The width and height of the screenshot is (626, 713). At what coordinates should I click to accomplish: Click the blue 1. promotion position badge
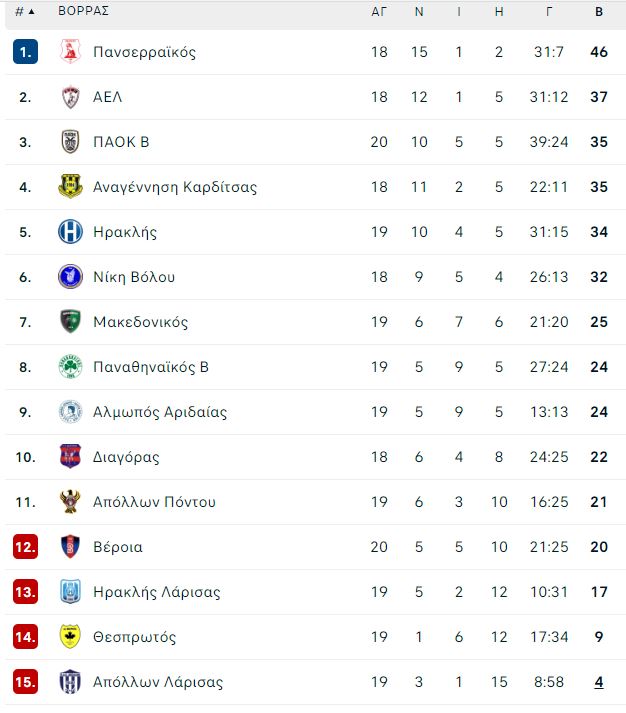[25, 52]
